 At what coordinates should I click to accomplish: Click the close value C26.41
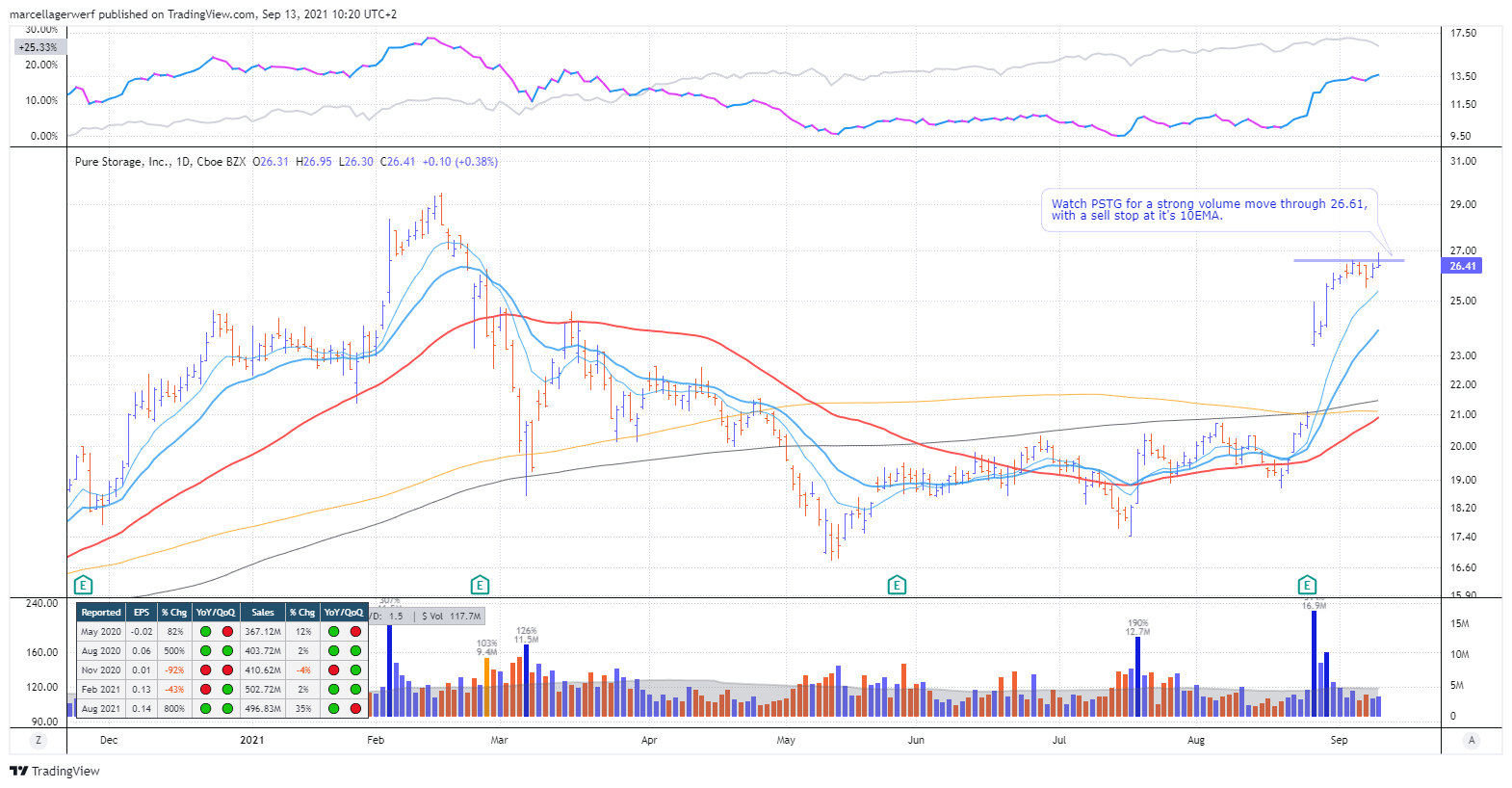(x=398, y=162)
